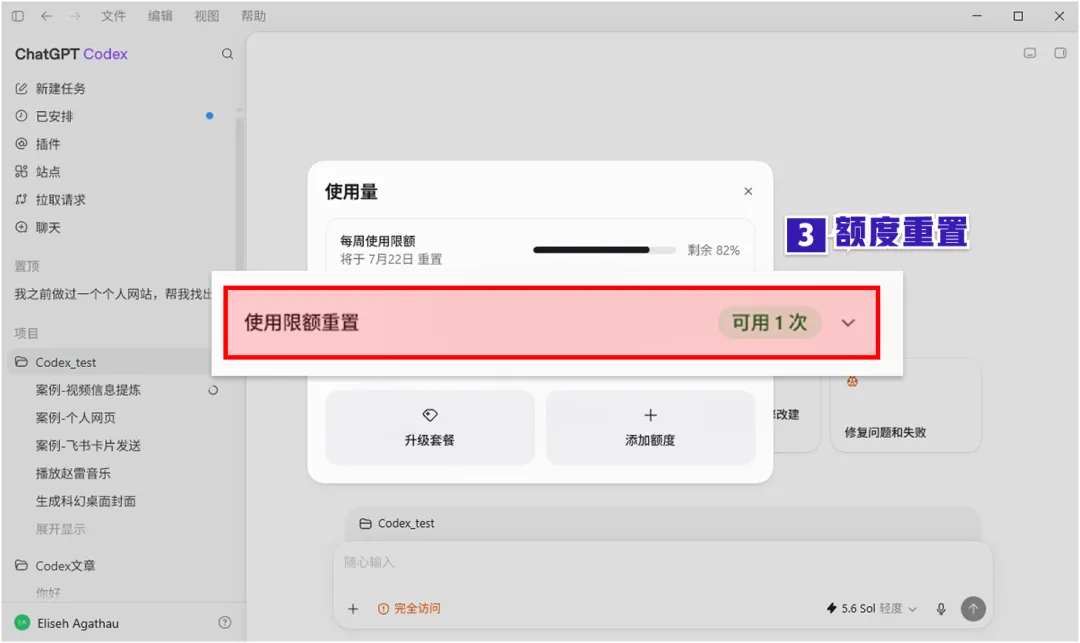
Task: Expand the list with 展开显示
Action: point(61,529)
